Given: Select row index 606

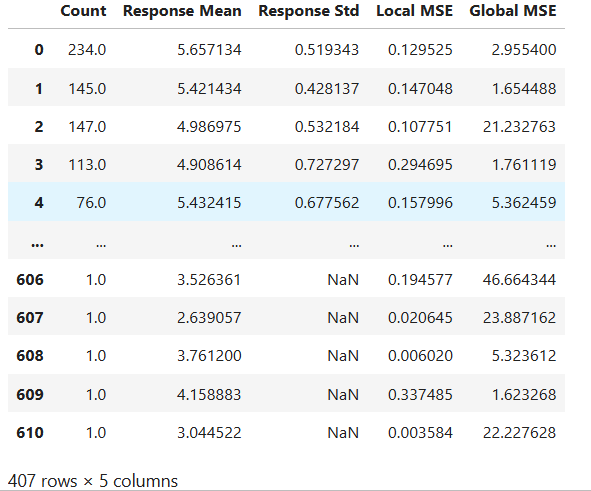Looking at the screenshot, I should [x=30, y=280].
